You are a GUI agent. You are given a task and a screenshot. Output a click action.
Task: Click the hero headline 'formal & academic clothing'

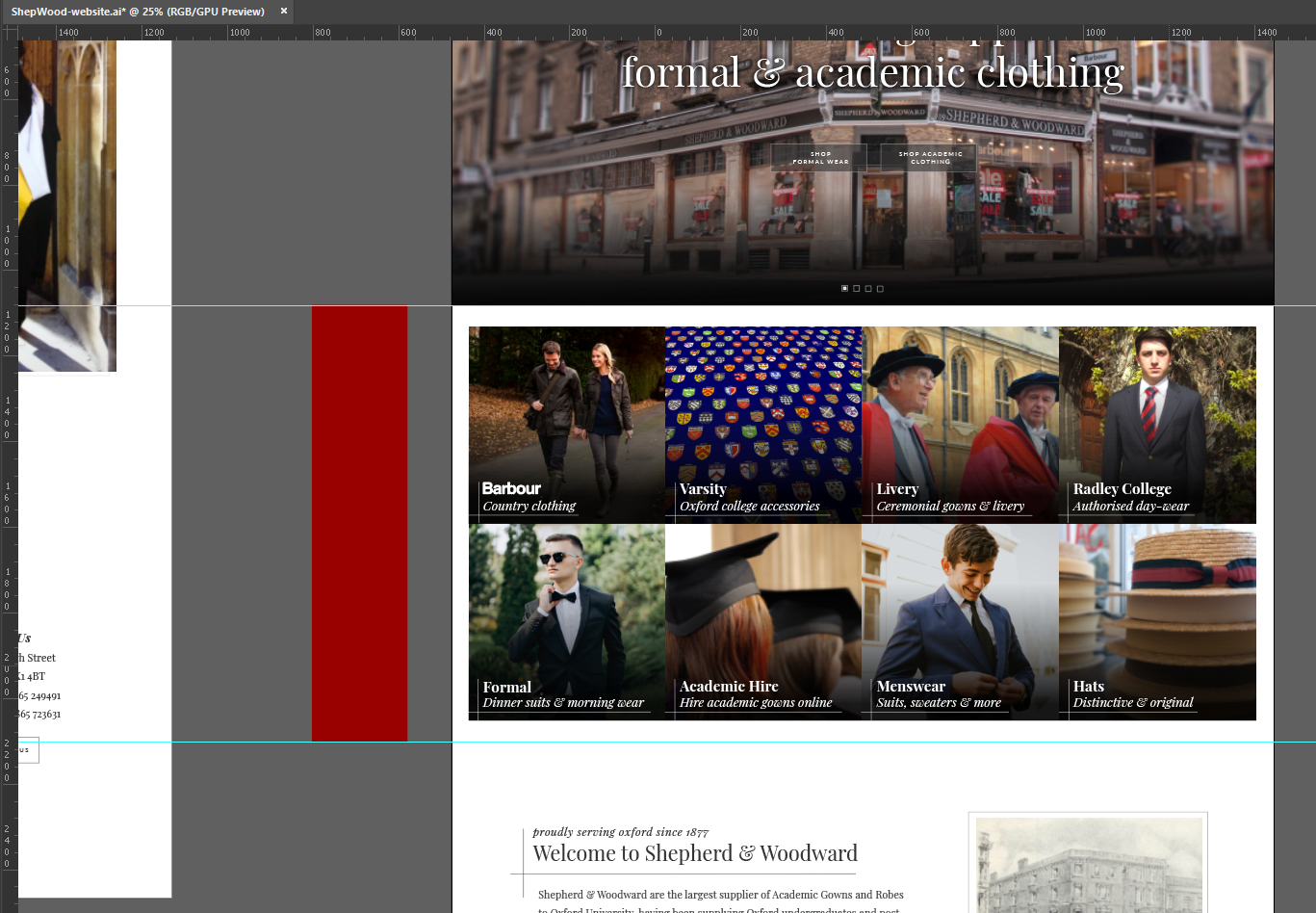pyautogui.click(x=872, y=73)
